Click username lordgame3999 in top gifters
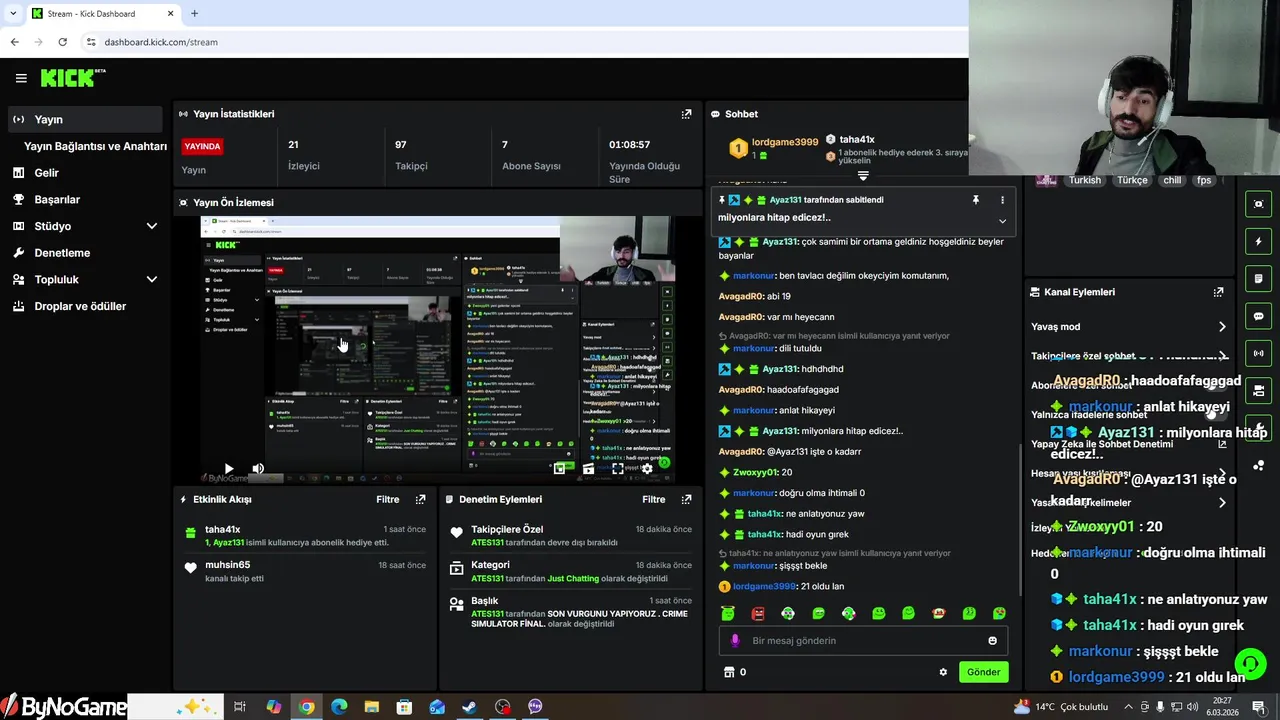 pyautogui.click(x=785, y=142)
